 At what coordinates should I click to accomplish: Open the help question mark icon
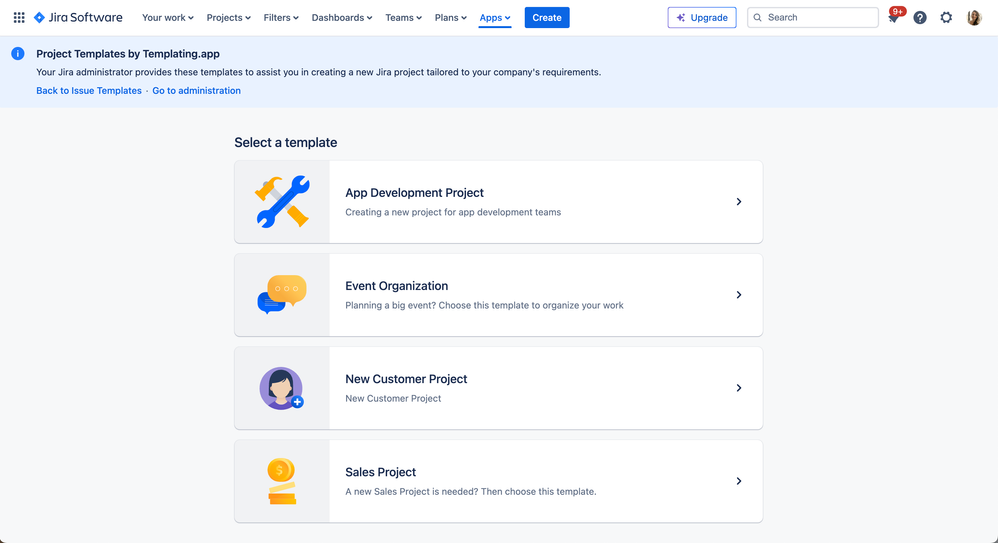click(x=920, y=18)
